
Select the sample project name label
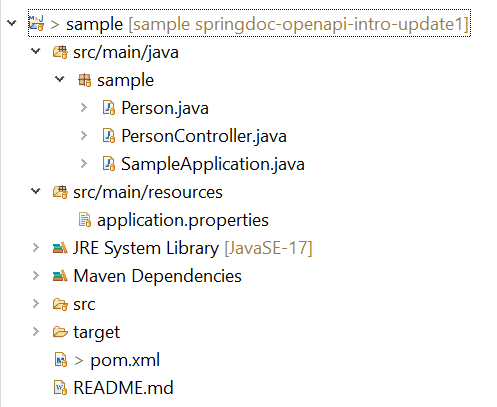94,24
